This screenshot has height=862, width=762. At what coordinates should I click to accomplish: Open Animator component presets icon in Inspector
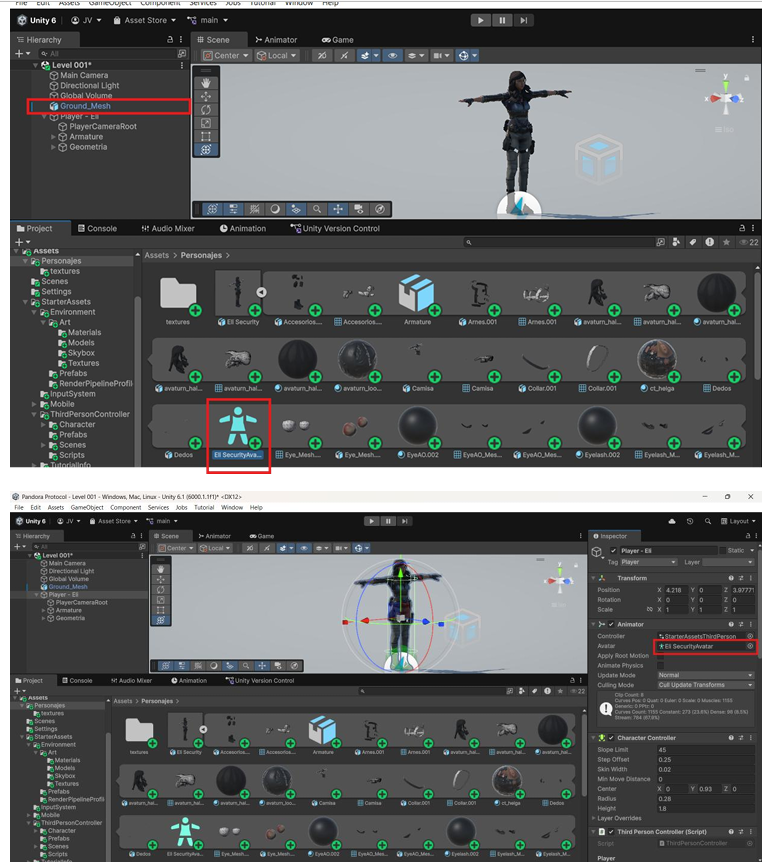741,625
